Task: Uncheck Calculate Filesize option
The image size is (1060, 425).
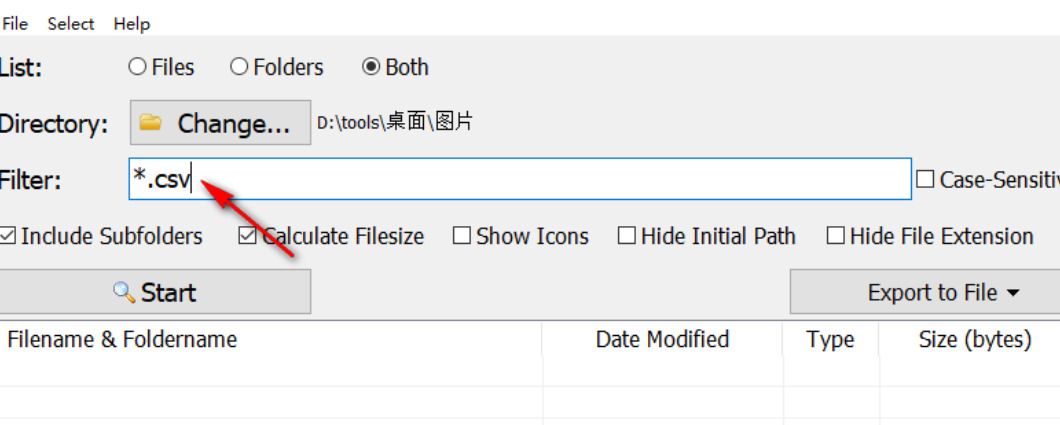Action: coord(247,237)
